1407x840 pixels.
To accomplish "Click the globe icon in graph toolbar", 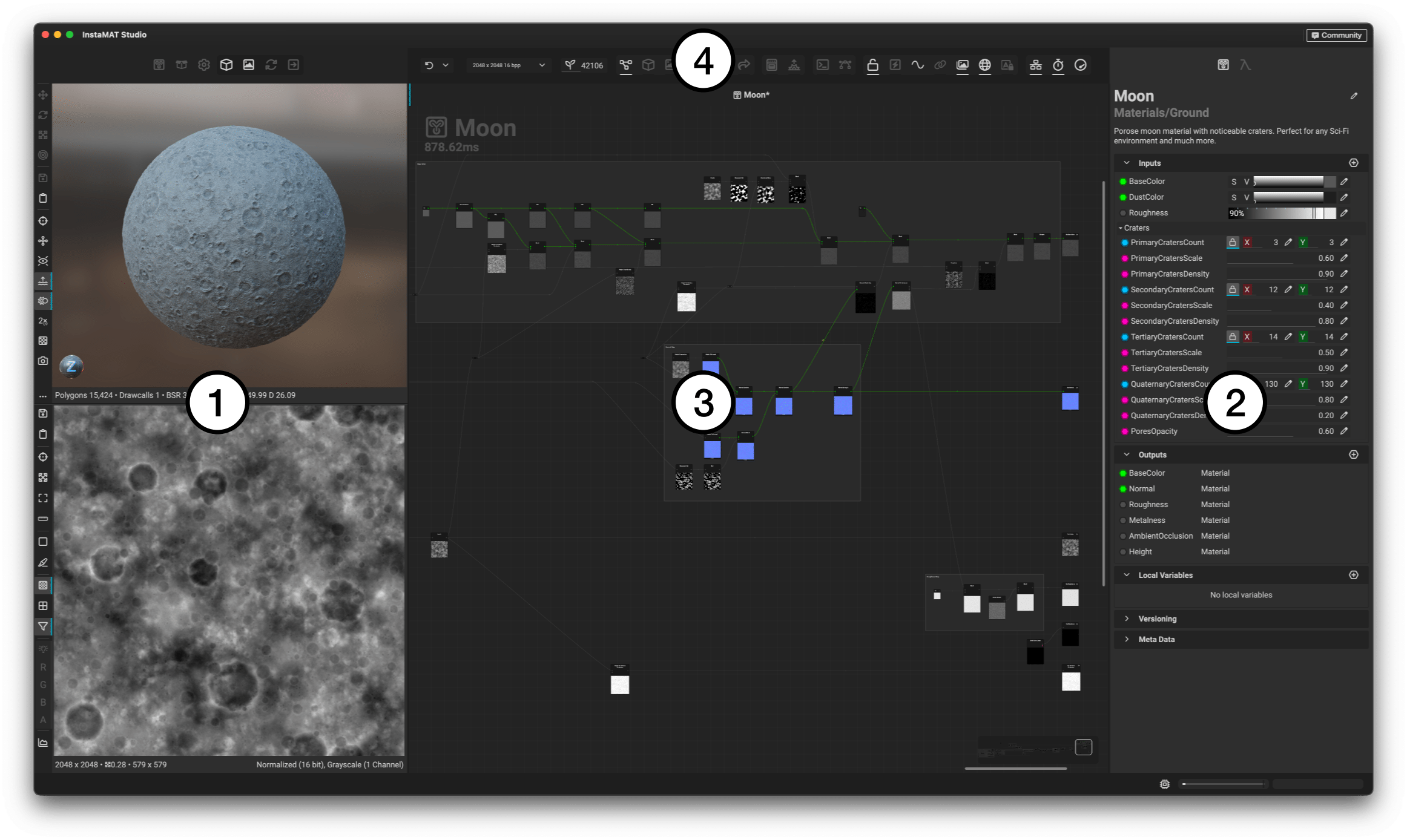I will pos(985,65).
